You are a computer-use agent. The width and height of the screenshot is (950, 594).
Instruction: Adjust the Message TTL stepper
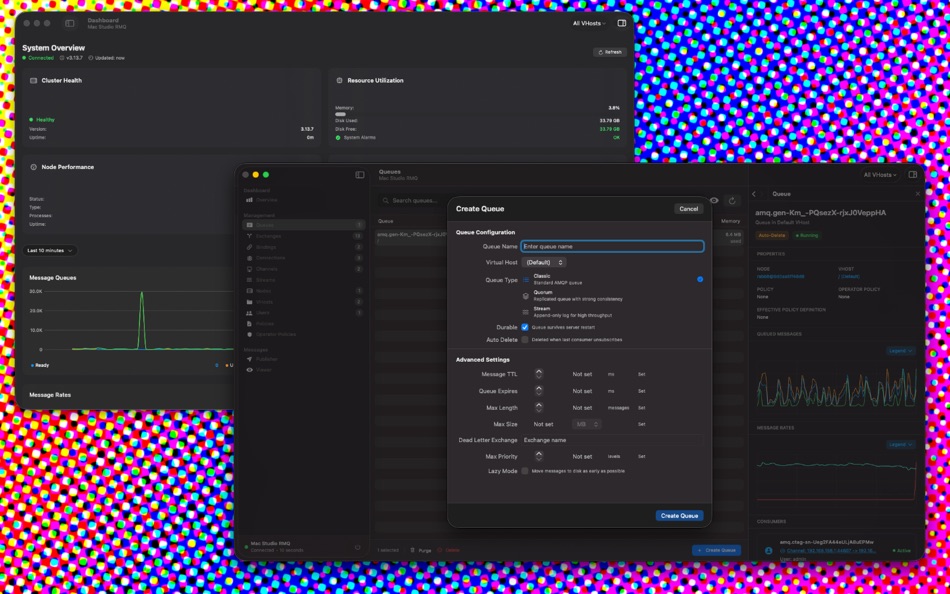click(539, 375)
